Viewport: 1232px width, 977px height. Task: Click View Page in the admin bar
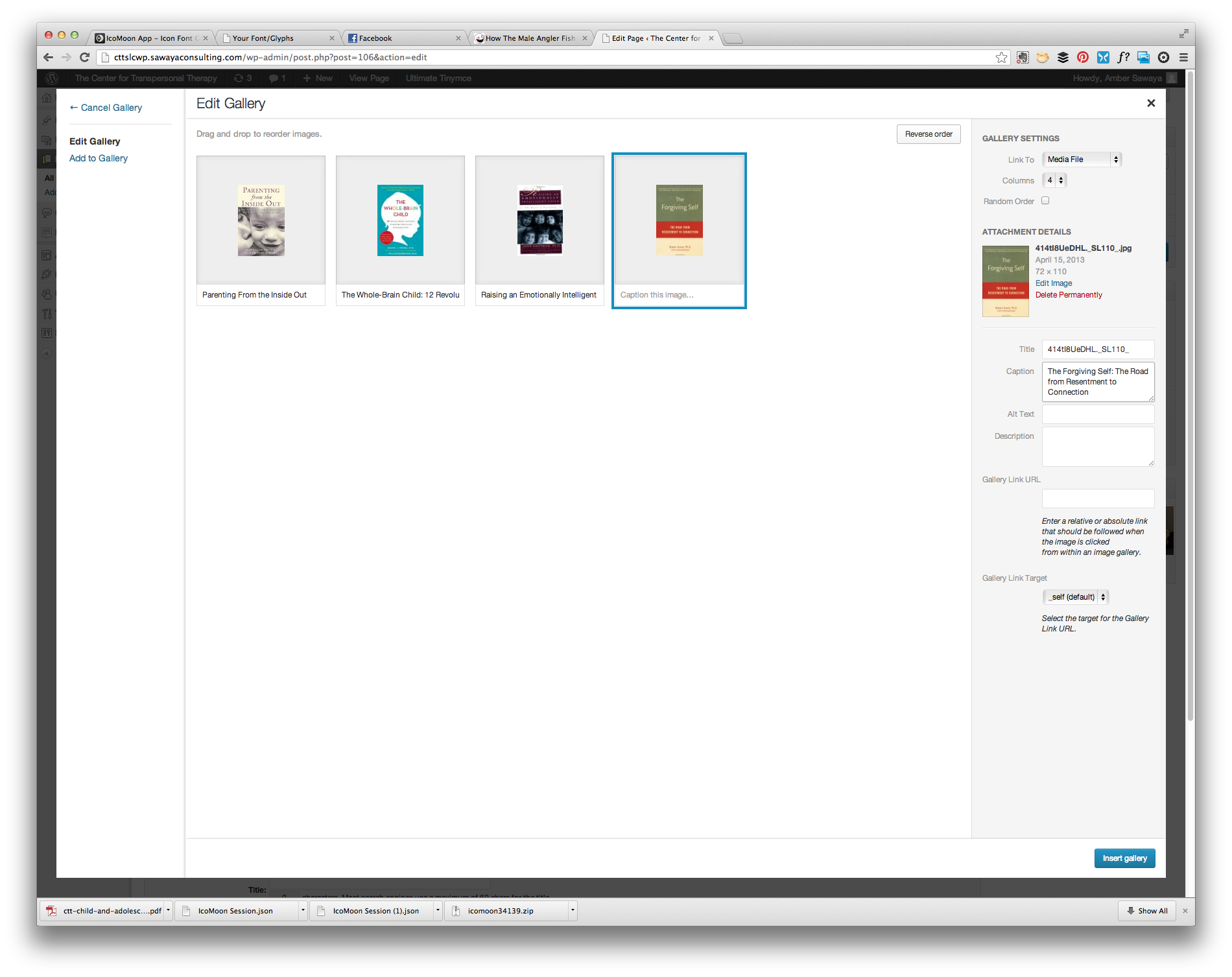click(369, 78)
